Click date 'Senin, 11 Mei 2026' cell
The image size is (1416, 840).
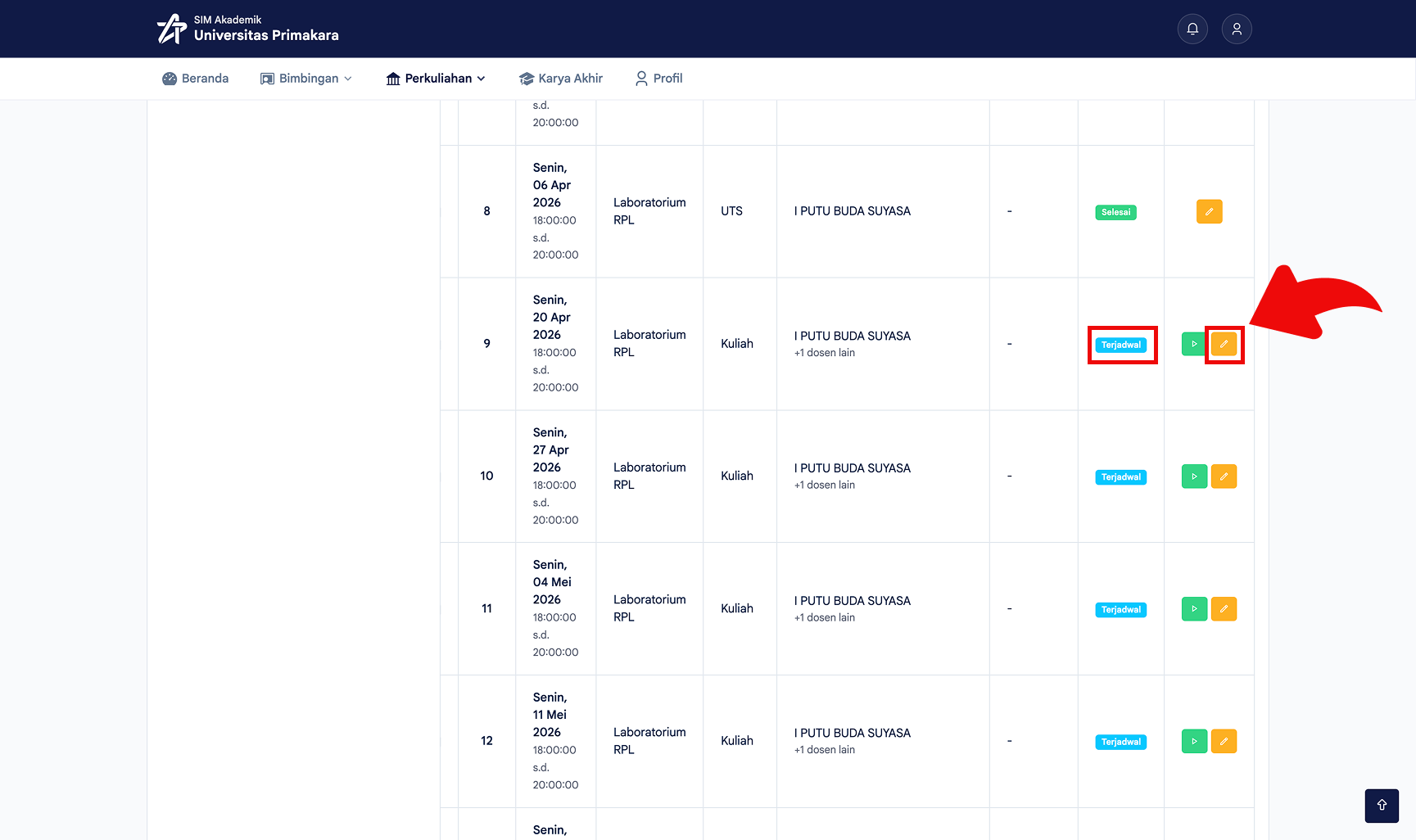(x=555, y=741)
